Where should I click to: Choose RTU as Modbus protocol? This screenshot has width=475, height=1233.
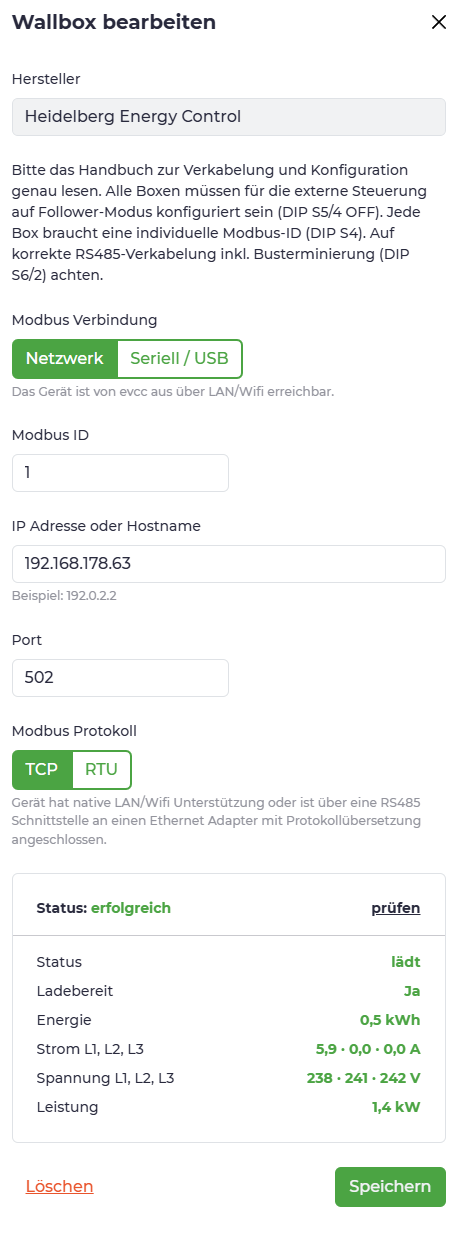point(101,769)
